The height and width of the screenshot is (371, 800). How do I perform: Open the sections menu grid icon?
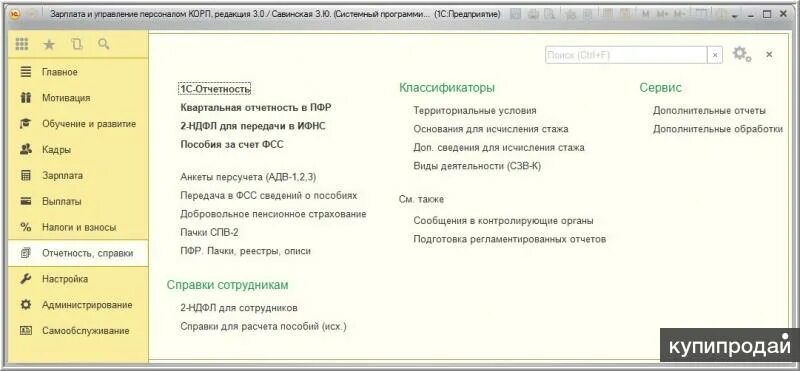point(22,44)
